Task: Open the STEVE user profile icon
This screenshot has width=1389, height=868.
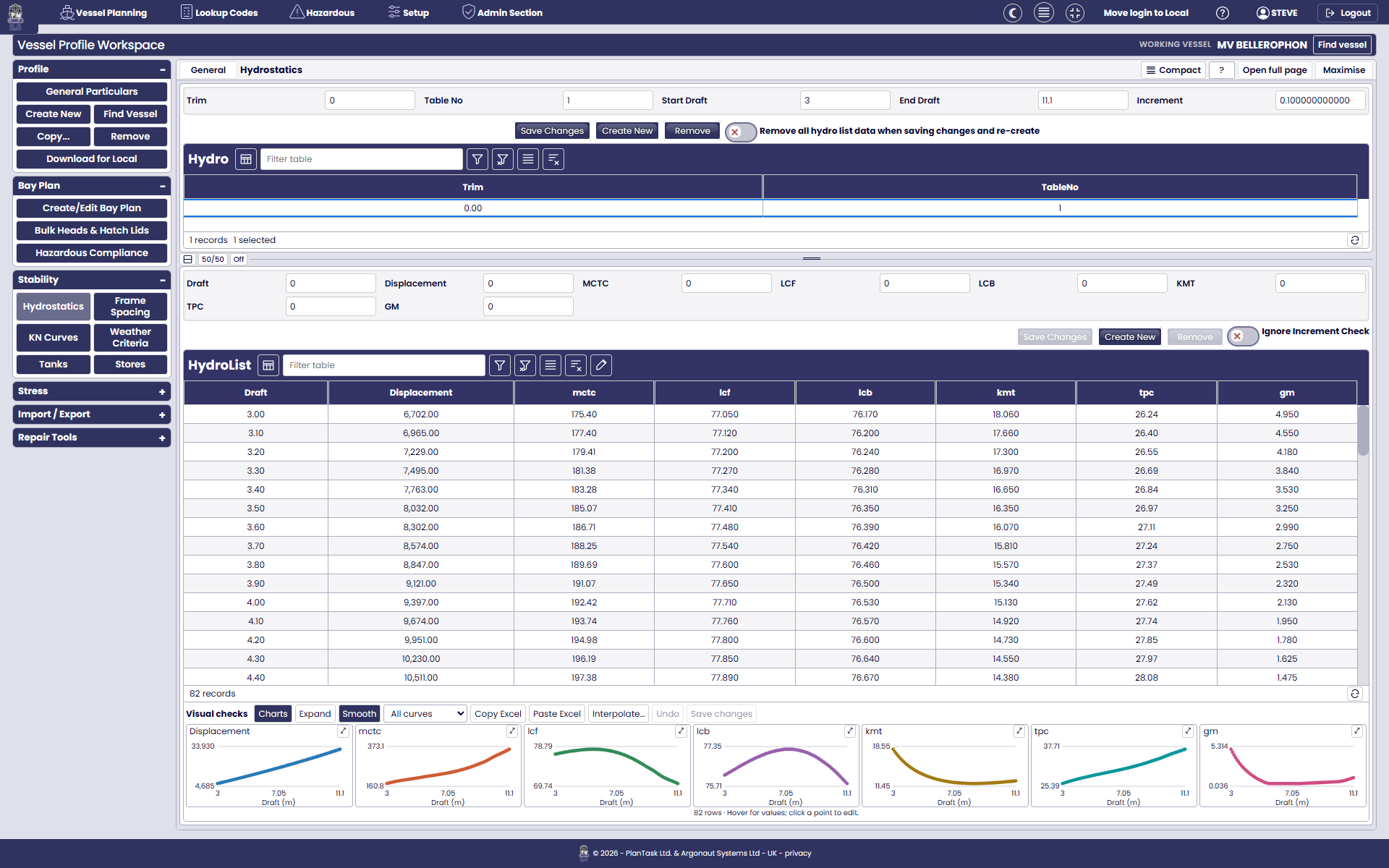Action: pyautogui.click(x=1263, y=12)
